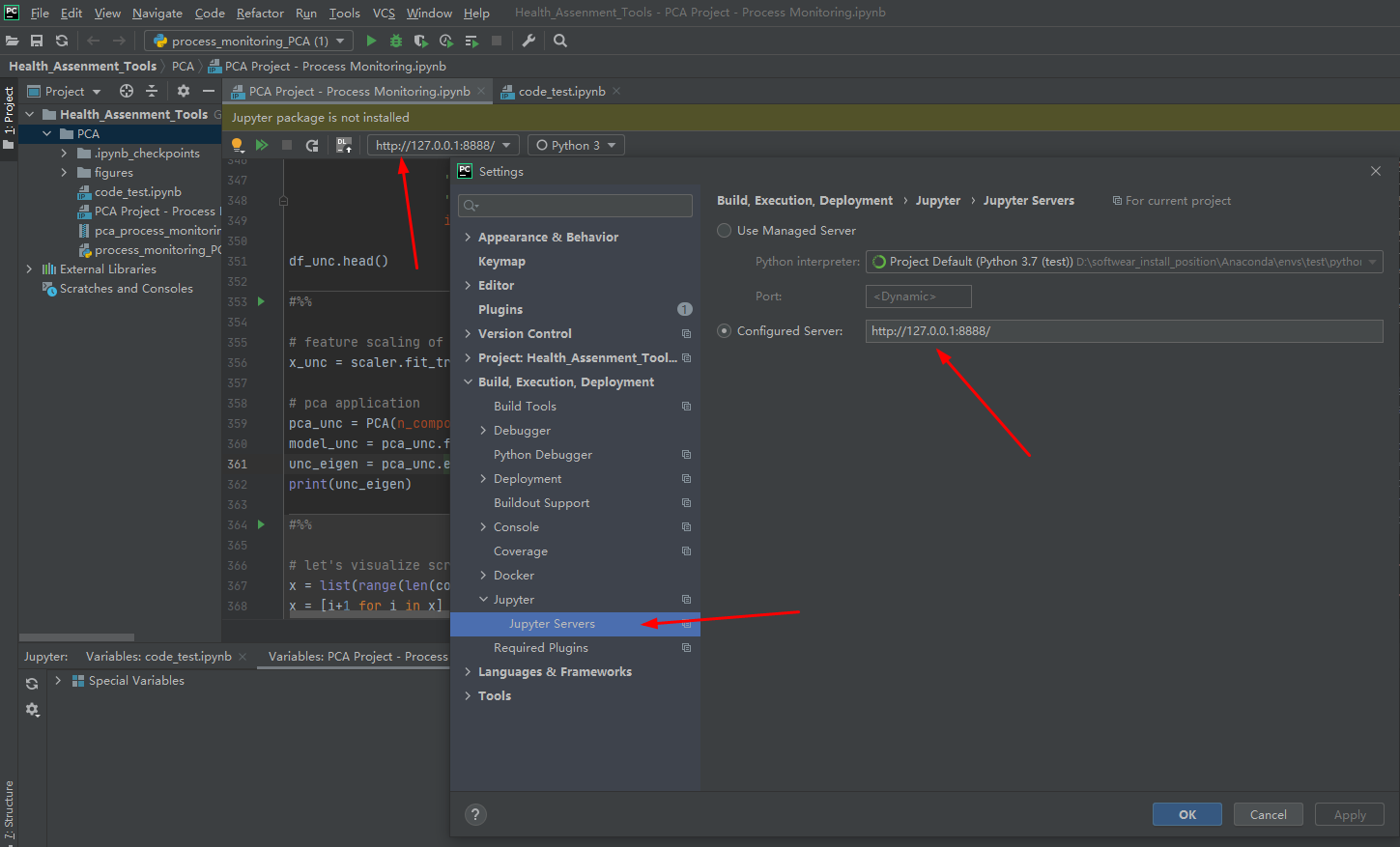Click the disabled Apply button
This screenshot has height=847, width=1400.
point(1350,814)
